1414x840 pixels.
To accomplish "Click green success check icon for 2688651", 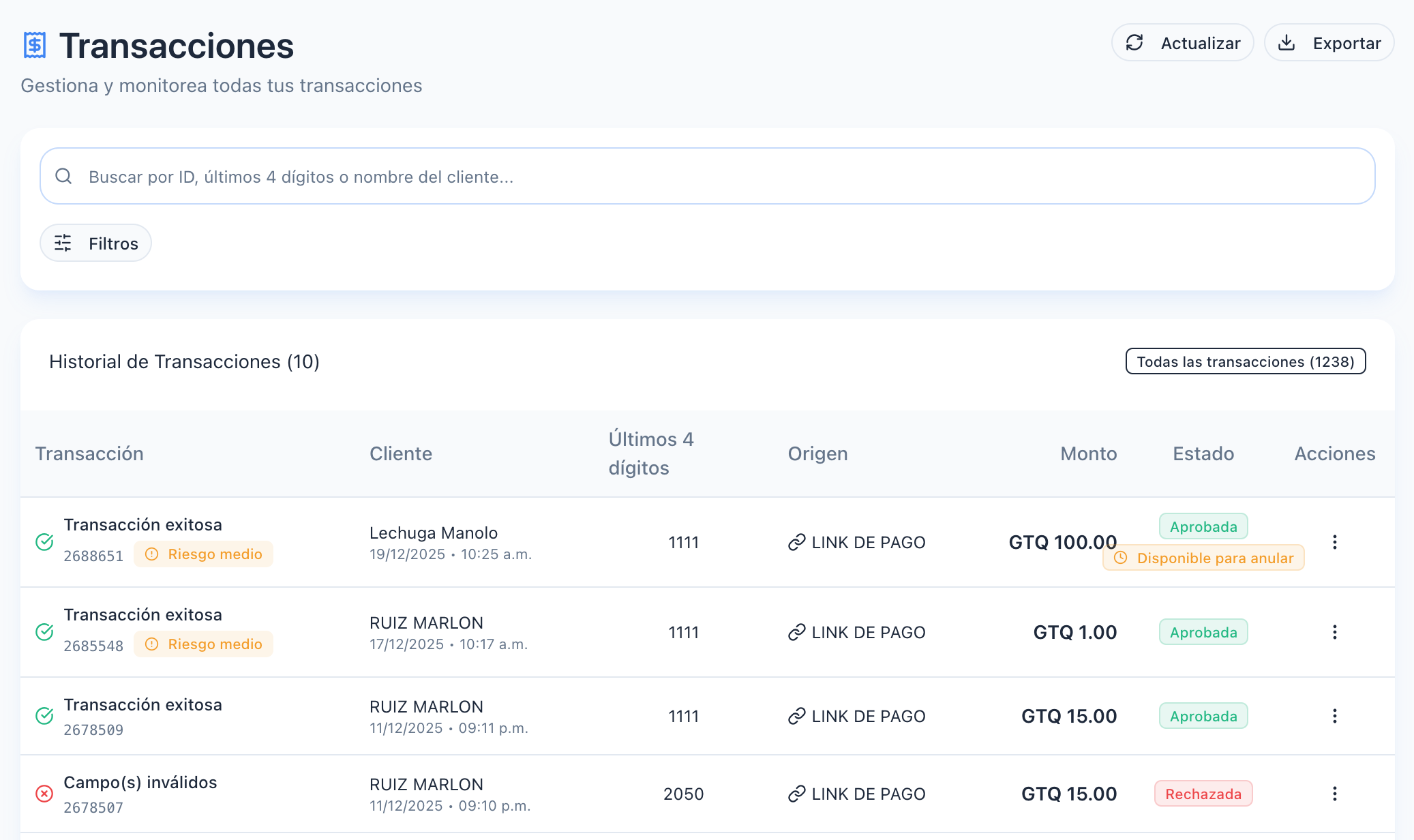I will [x=44, y=542].
